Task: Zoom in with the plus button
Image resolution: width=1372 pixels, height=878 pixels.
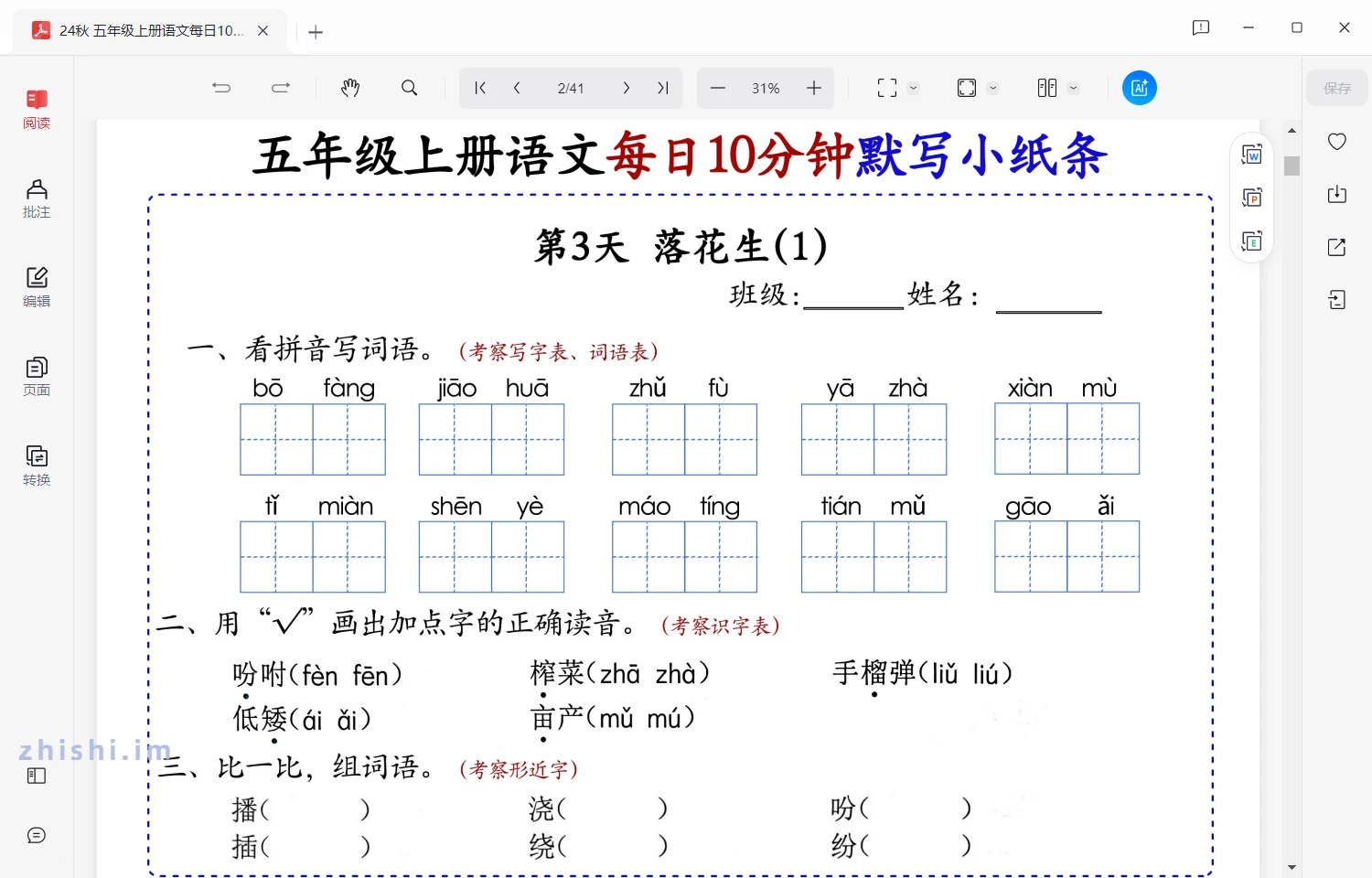Action: coord(814,88)
